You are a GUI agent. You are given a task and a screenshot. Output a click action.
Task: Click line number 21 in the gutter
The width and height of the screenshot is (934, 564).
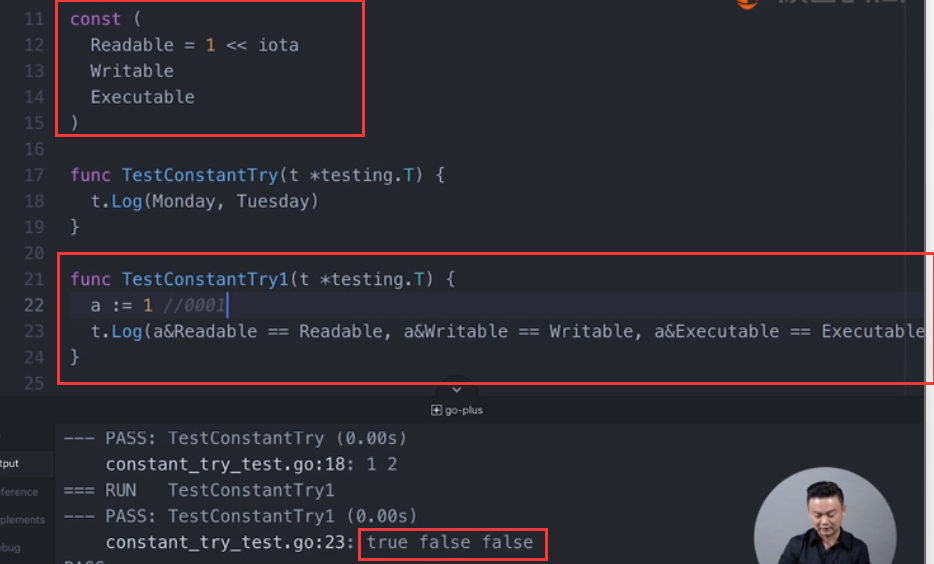point(34,279)
